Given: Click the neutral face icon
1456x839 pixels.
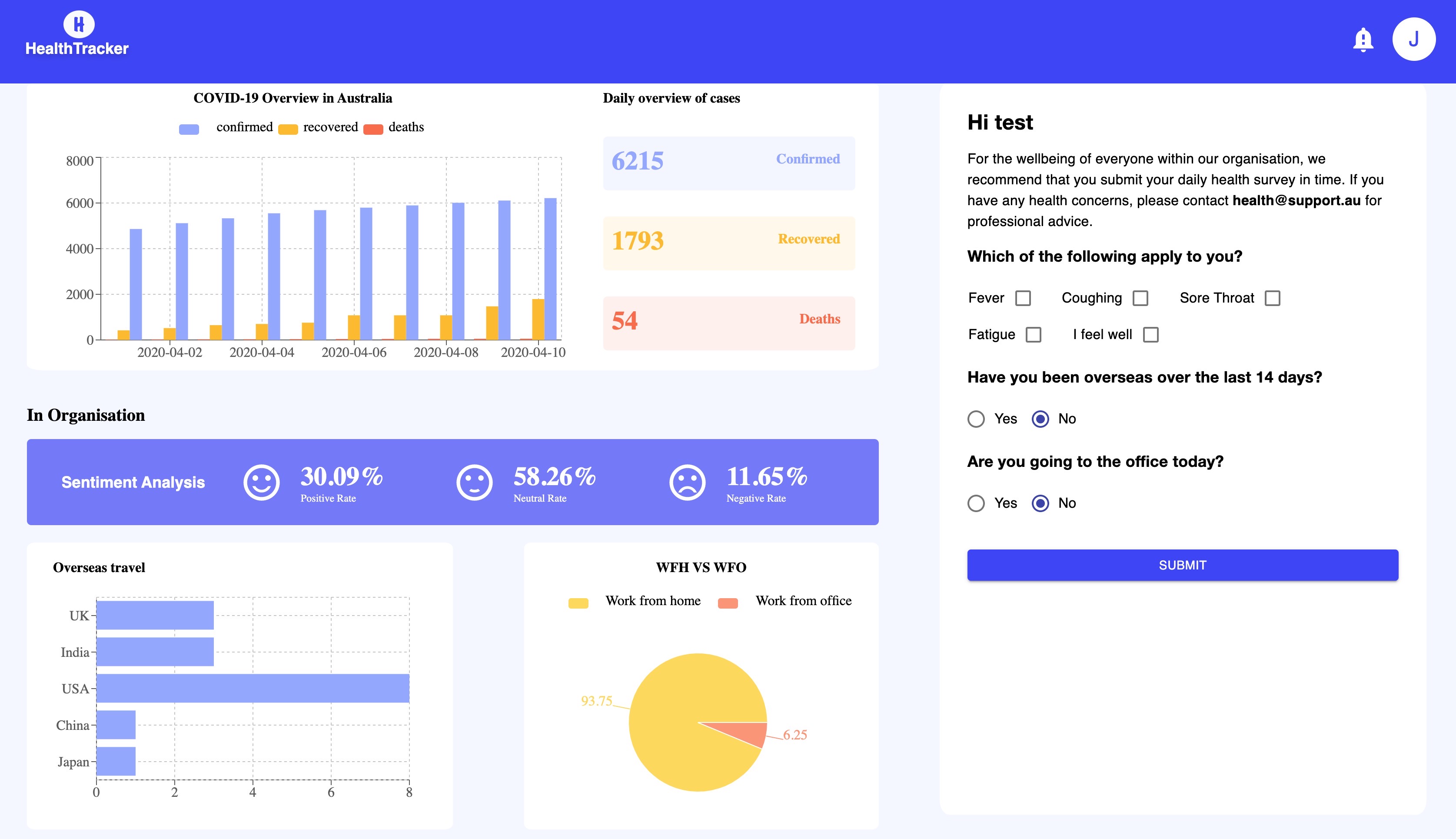Looking at the screenshot, I should [474, 482].
